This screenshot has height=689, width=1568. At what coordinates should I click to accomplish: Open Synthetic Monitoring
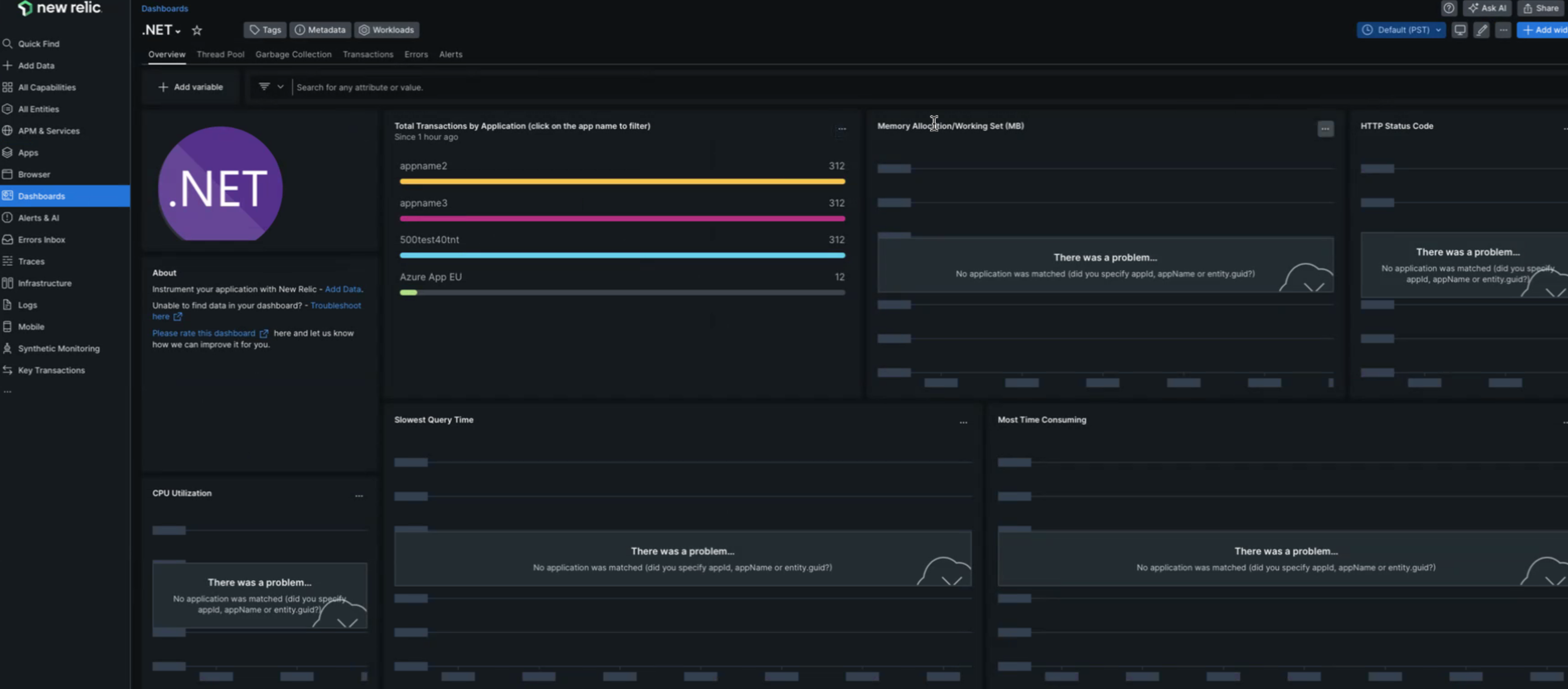58,348
